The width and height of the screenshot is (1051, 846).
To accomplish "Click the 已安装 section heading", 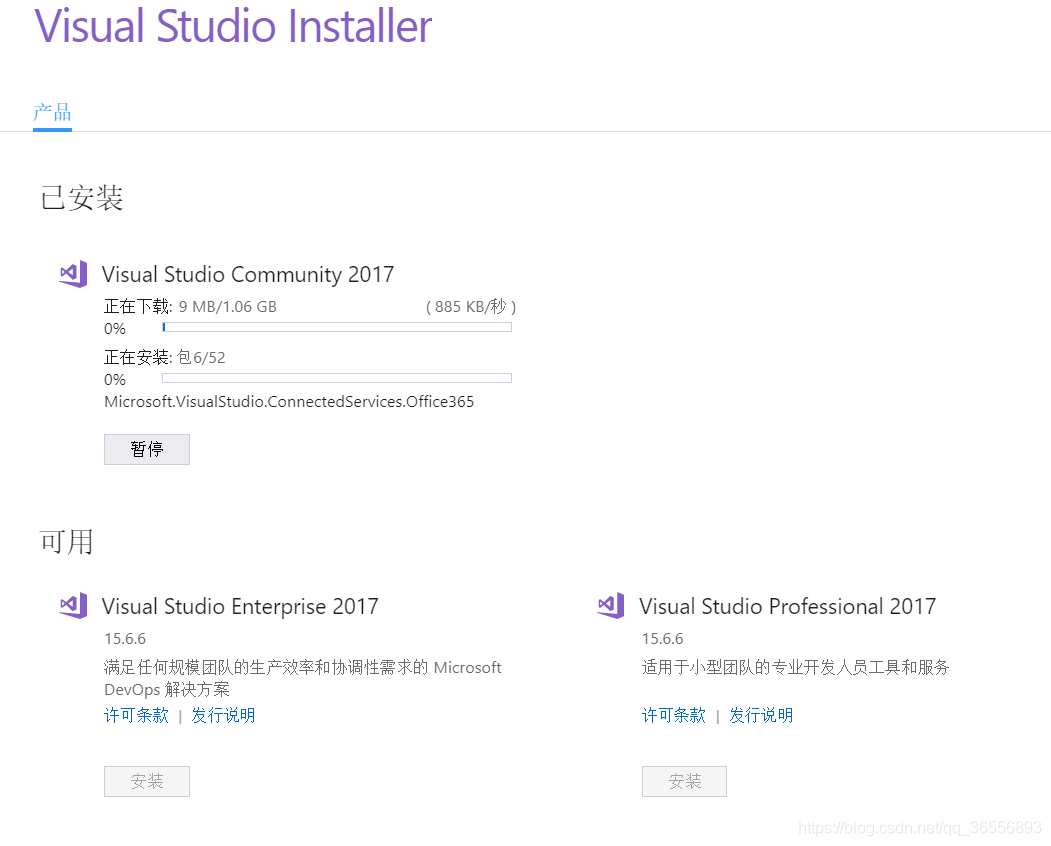I will pos(82,198).
